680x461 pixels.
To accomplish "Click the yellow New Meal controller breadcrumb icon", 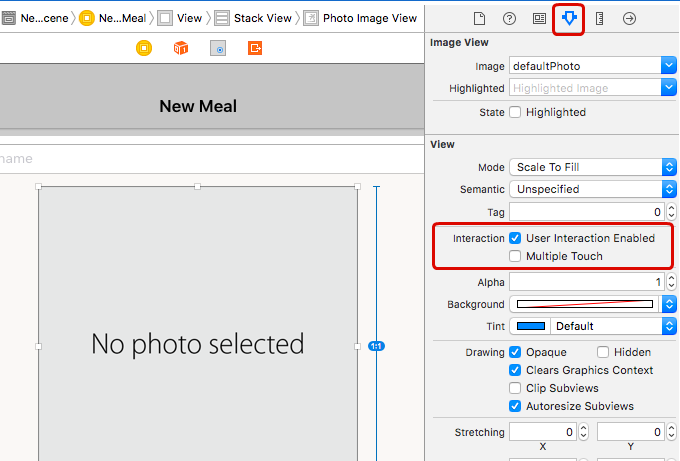I will (x=87, y=18).
